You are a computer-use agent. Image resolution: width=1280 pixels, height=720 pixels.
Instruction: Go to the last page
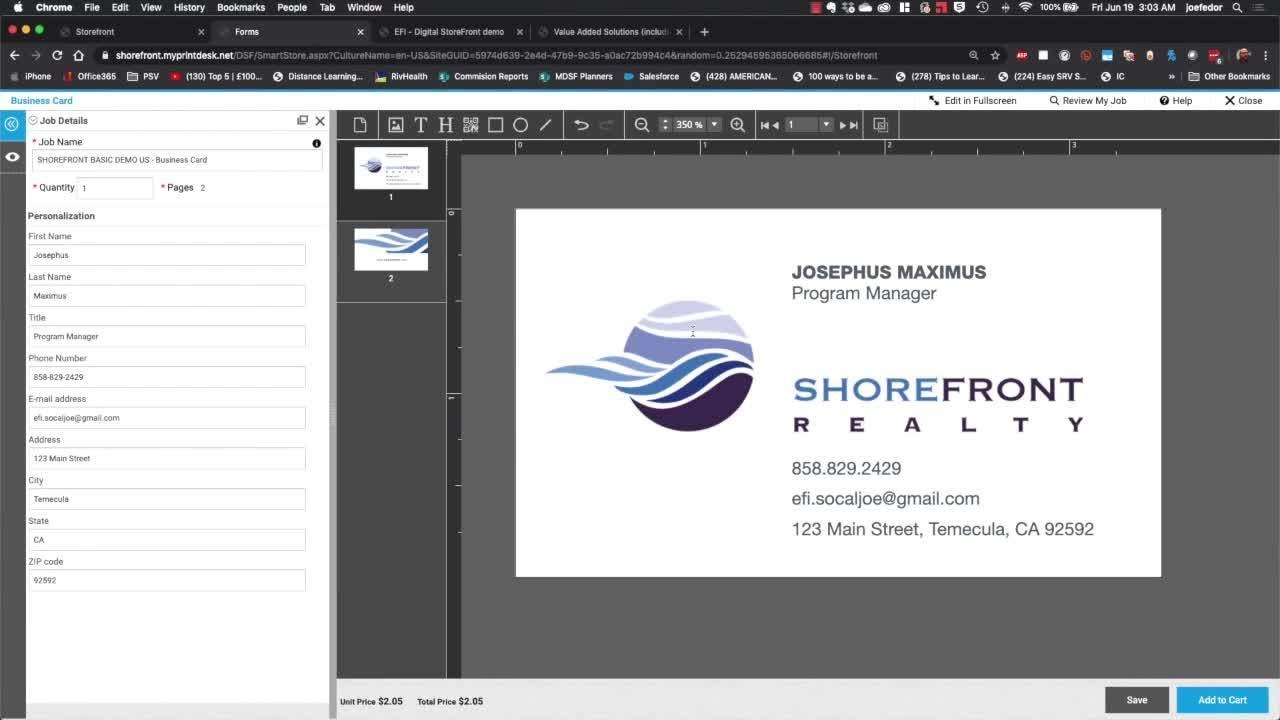(x=854, y=125)
